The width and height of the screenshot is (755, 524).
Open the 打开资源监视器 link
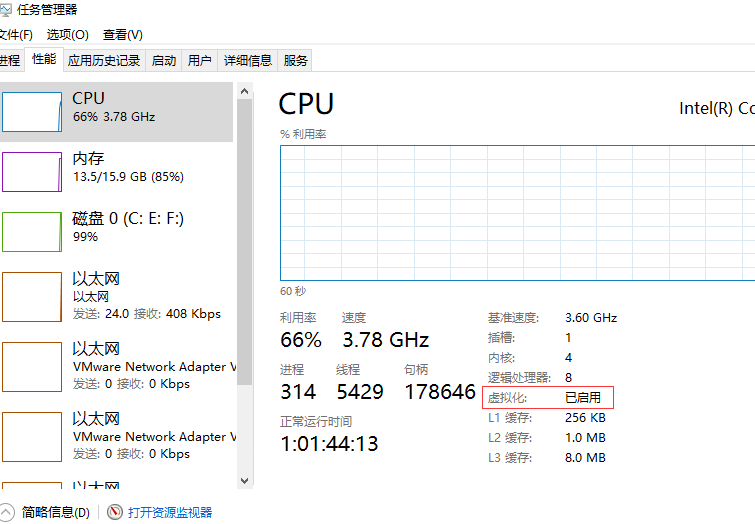(x=170, y=512)
